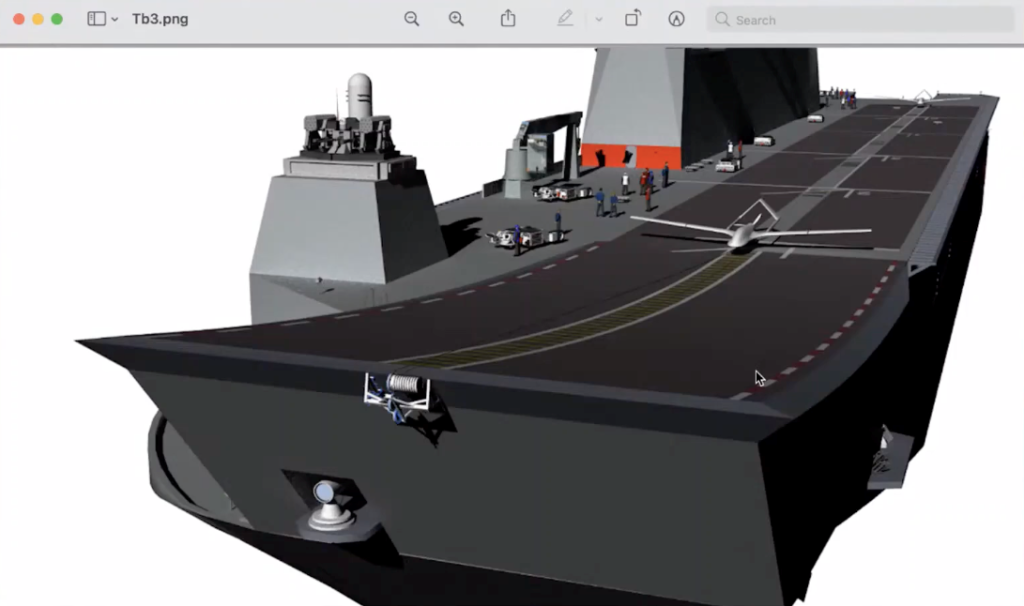
Task: Open the Share menu
Action: [508, 19]
